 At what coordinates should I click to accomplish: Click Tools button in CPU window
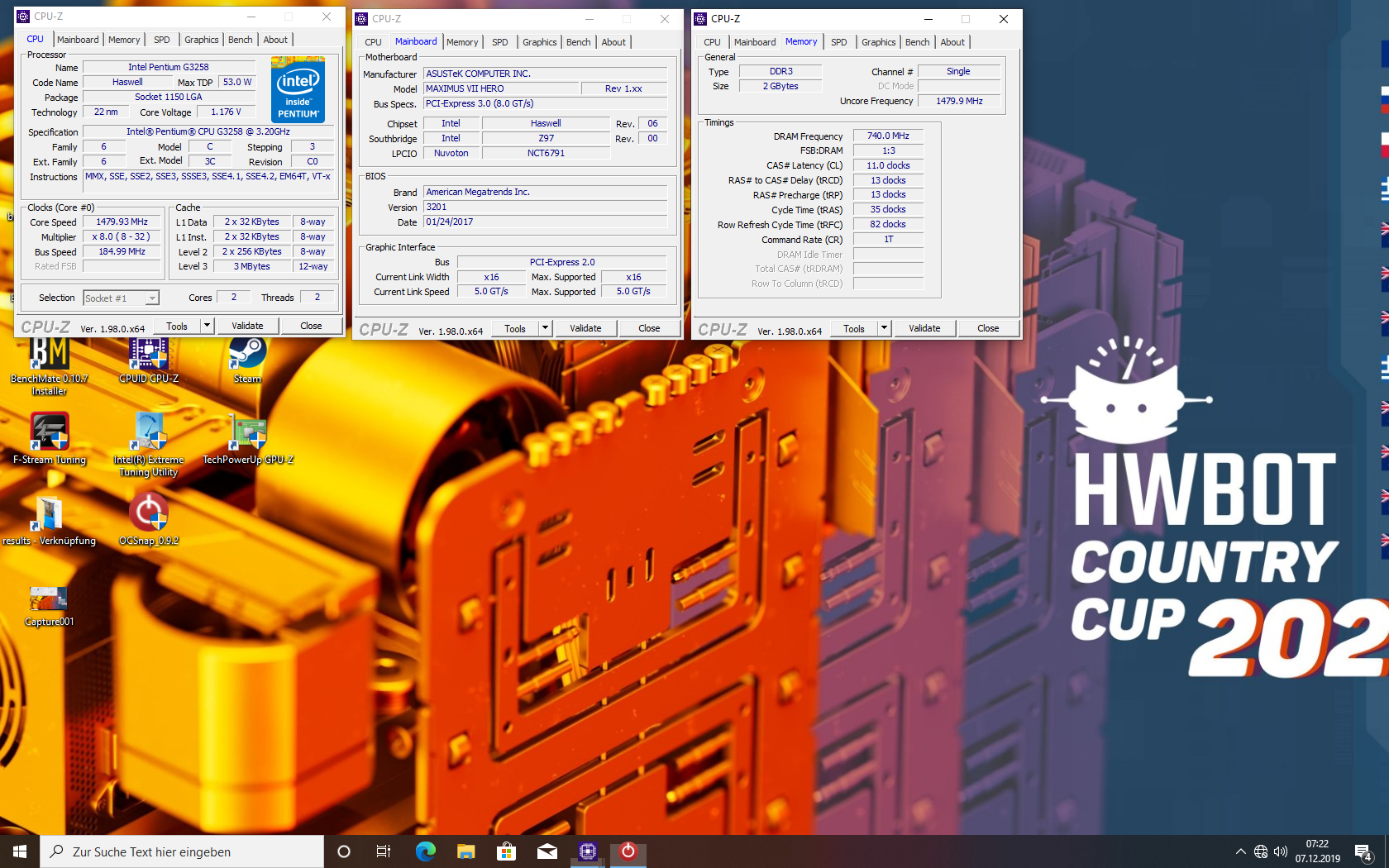177,326
